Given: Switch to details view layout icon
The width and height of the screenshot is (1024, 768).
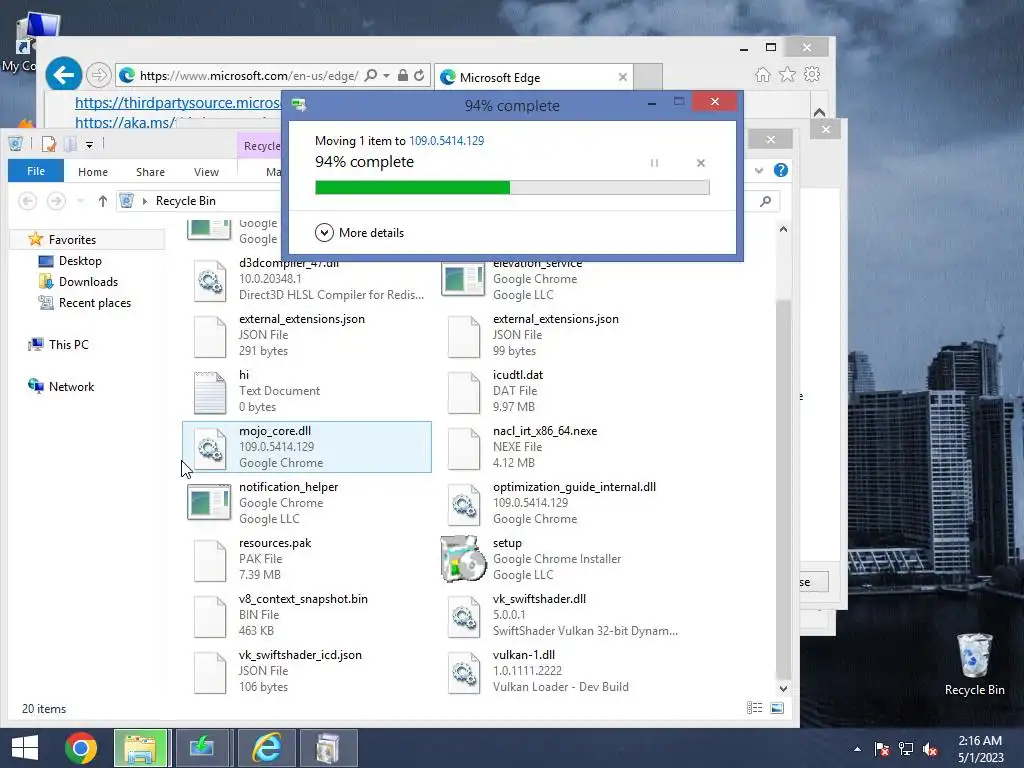Looking at the screenshot, I should coord(754,708).
